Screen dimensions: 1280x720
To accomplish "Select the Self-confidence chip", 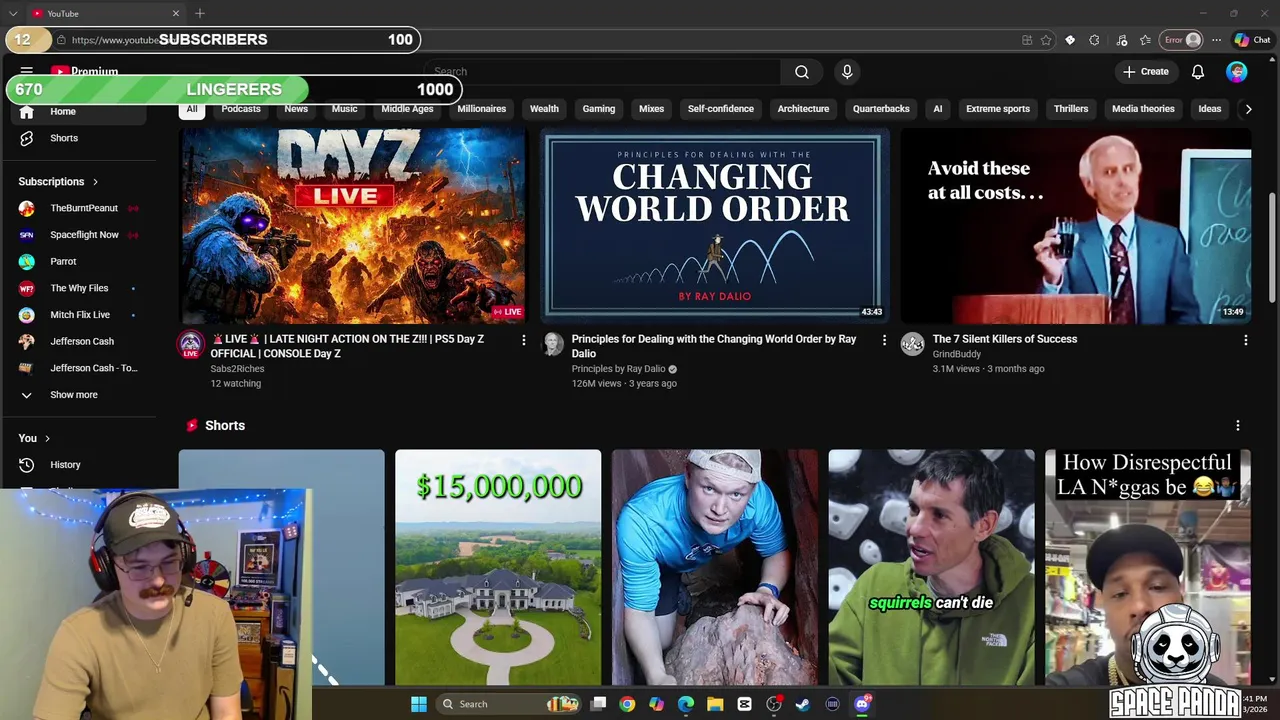I will 721,109.
